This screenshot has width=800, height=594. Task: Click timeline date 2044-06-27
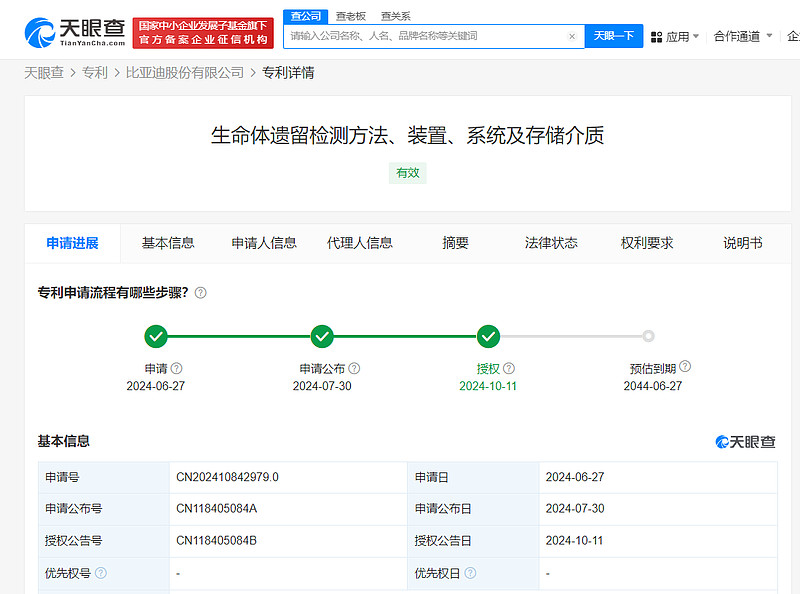tap(653, 386)
